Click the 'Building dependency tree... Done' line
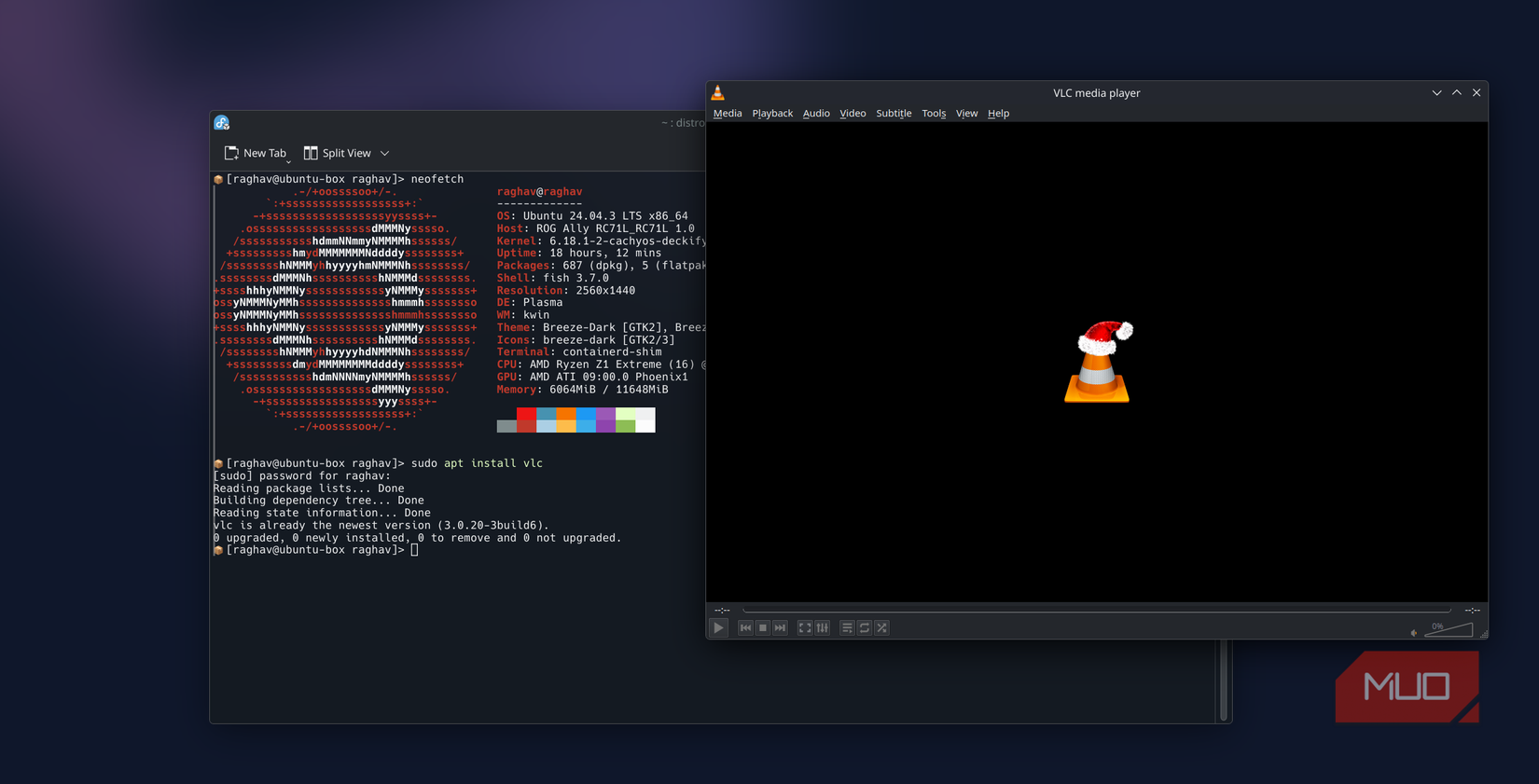 319,501
